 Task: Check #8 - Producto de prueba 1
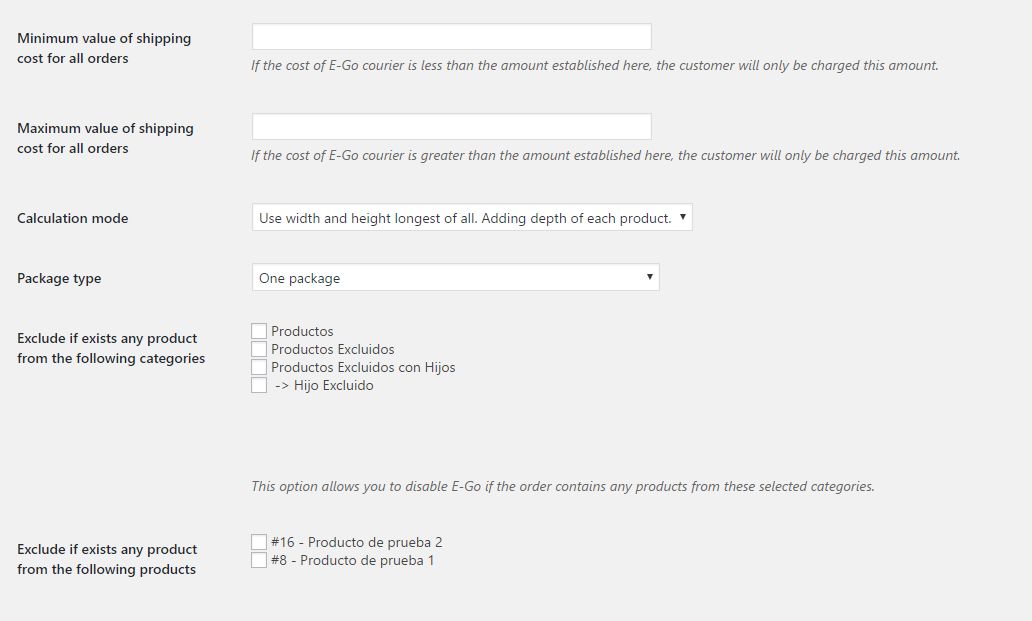259,560
